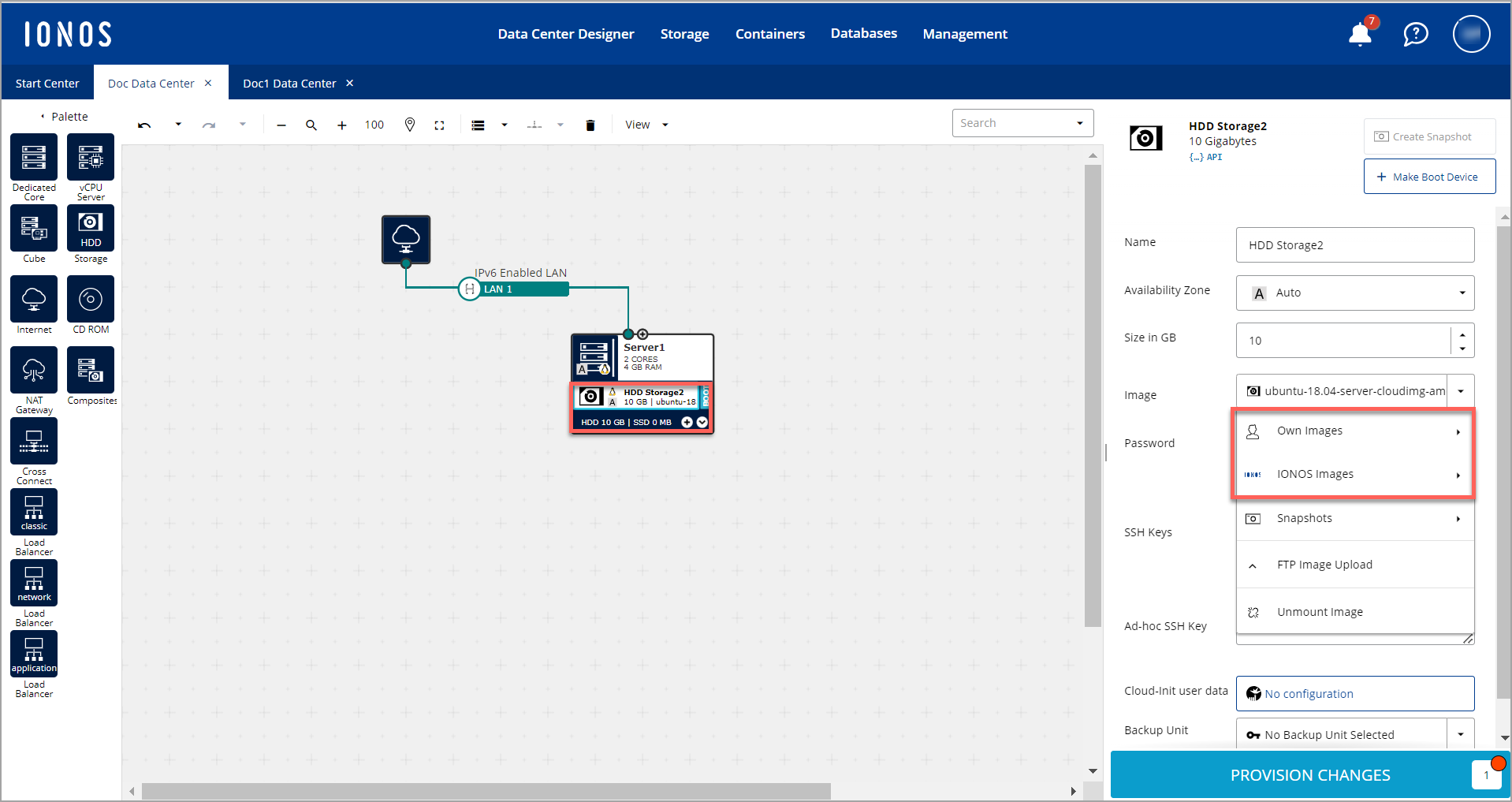Click the Make Boot Device button
Image resolution: width=1512 pixels, height=802 pixels.
pyautogui.click(x=1428, y=177)
